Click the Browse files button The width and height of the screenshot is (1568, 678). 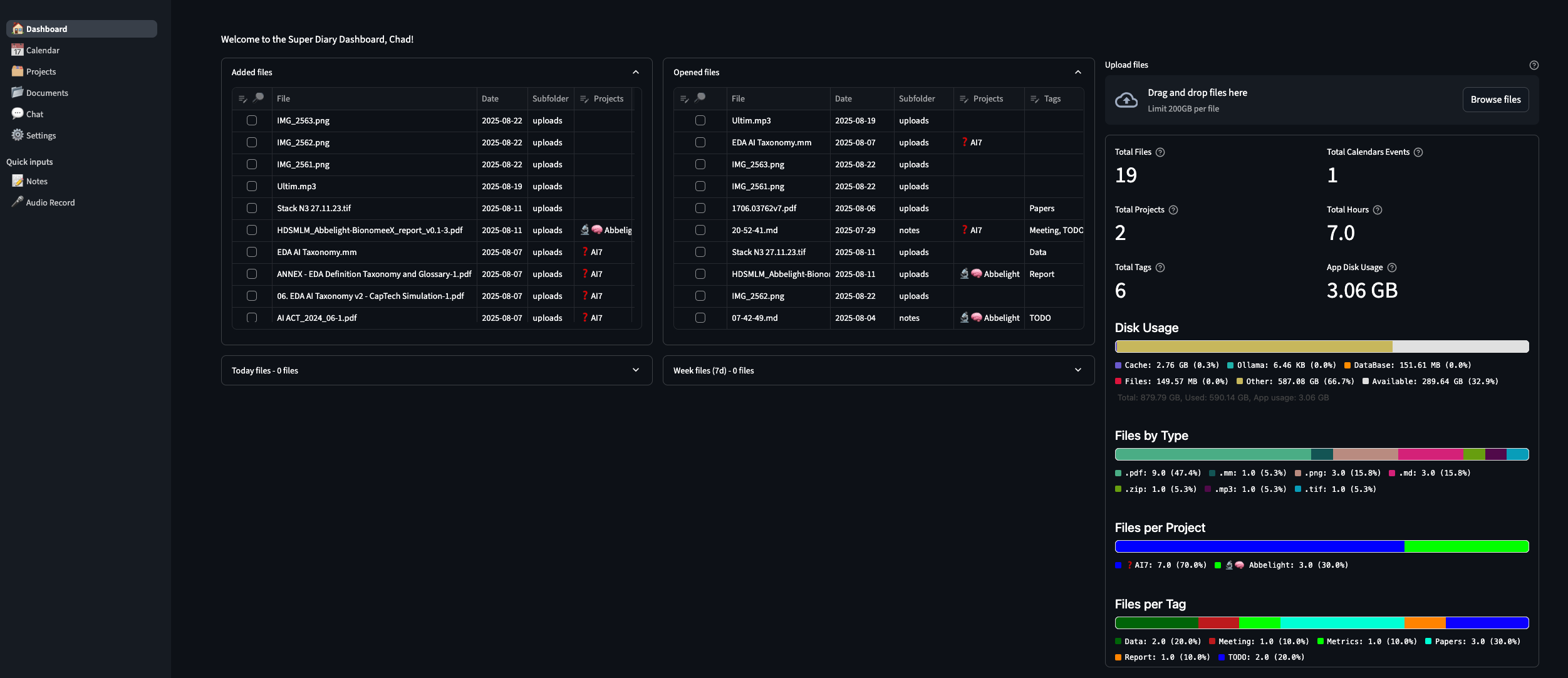[1495, 100]
